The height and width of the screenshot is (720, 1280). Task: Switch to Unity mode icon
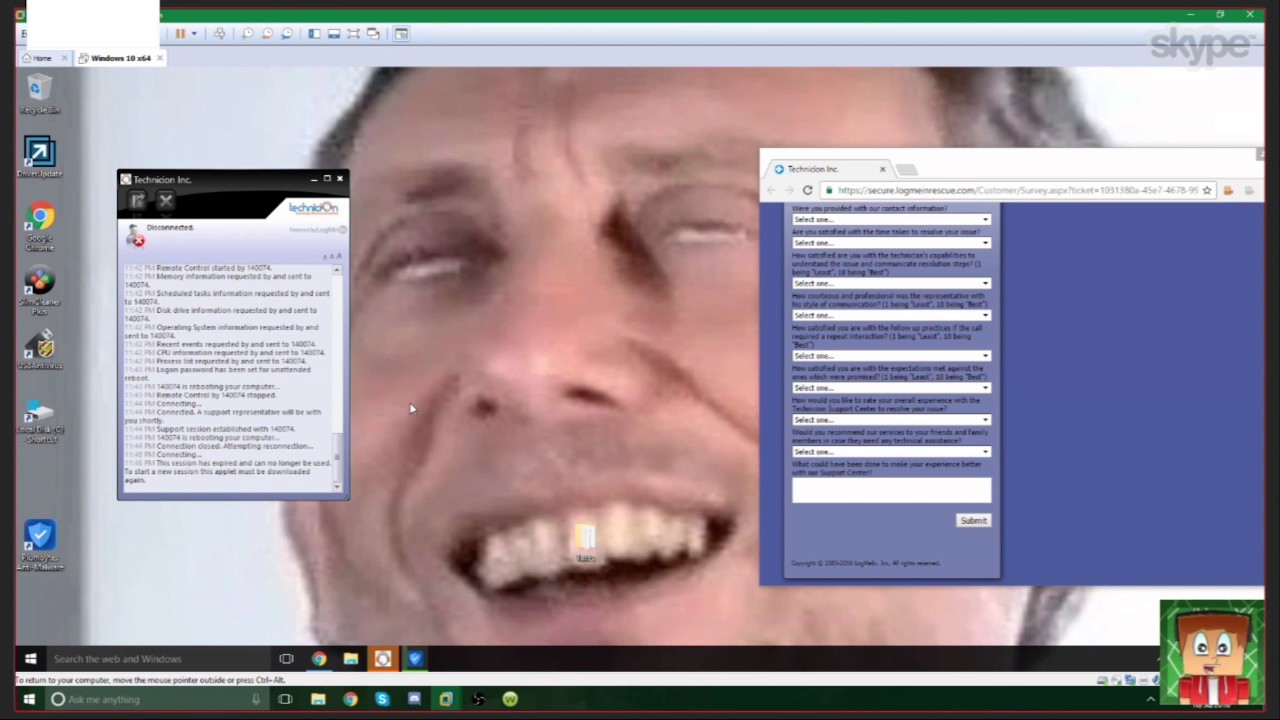pyautogui.click(x=373, y=34)
